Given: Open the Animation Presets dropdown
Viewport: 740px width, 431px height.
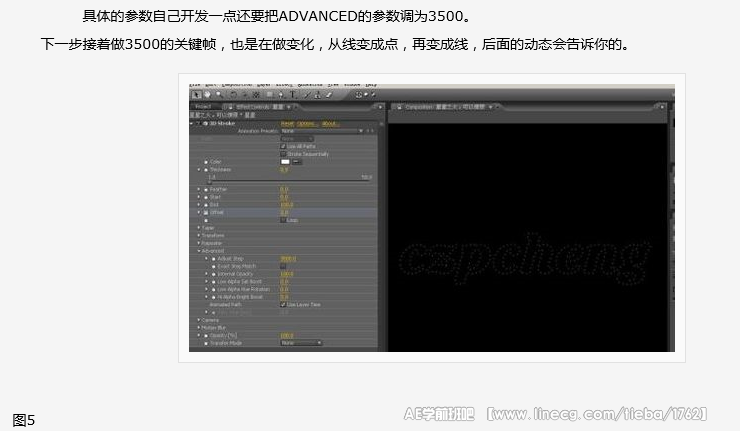Looking at the screenshot, I should pos(322,131).
